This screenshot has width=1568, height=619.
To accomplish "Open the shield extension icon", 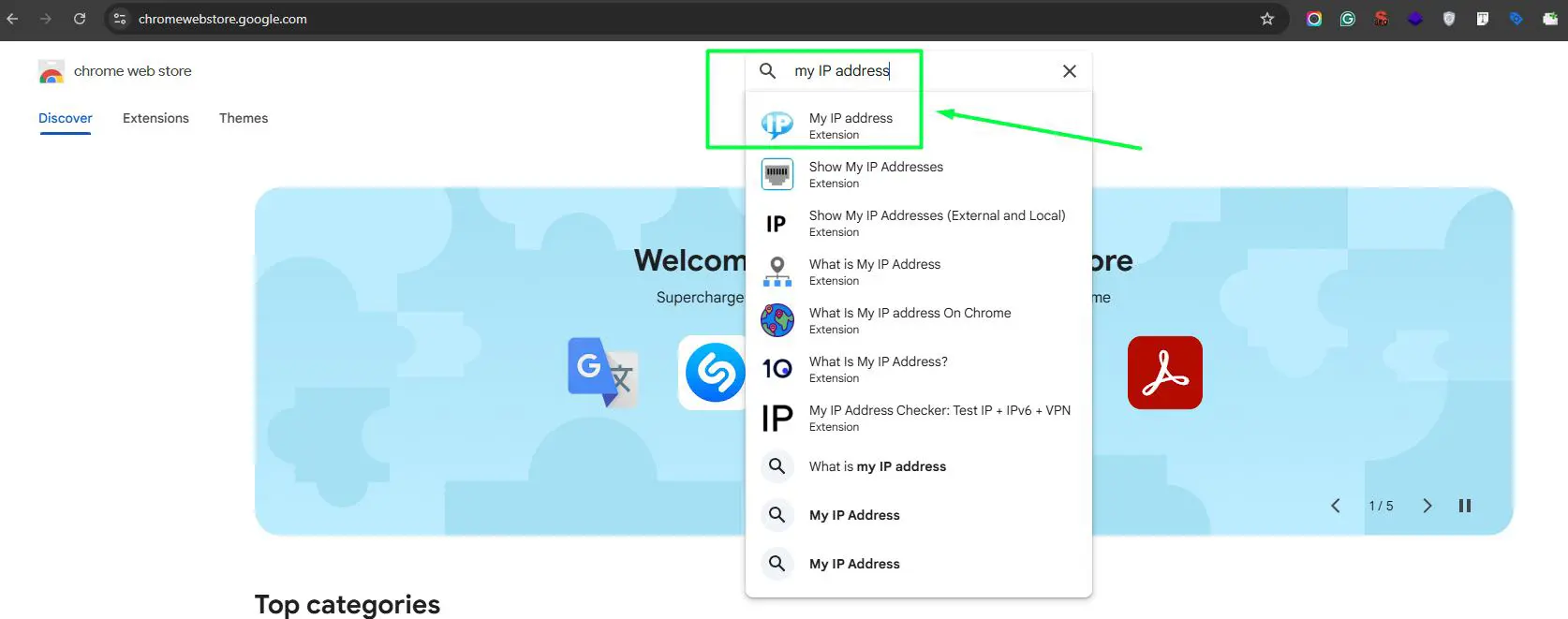I will pyautogui.click(x=1448, y=19).
